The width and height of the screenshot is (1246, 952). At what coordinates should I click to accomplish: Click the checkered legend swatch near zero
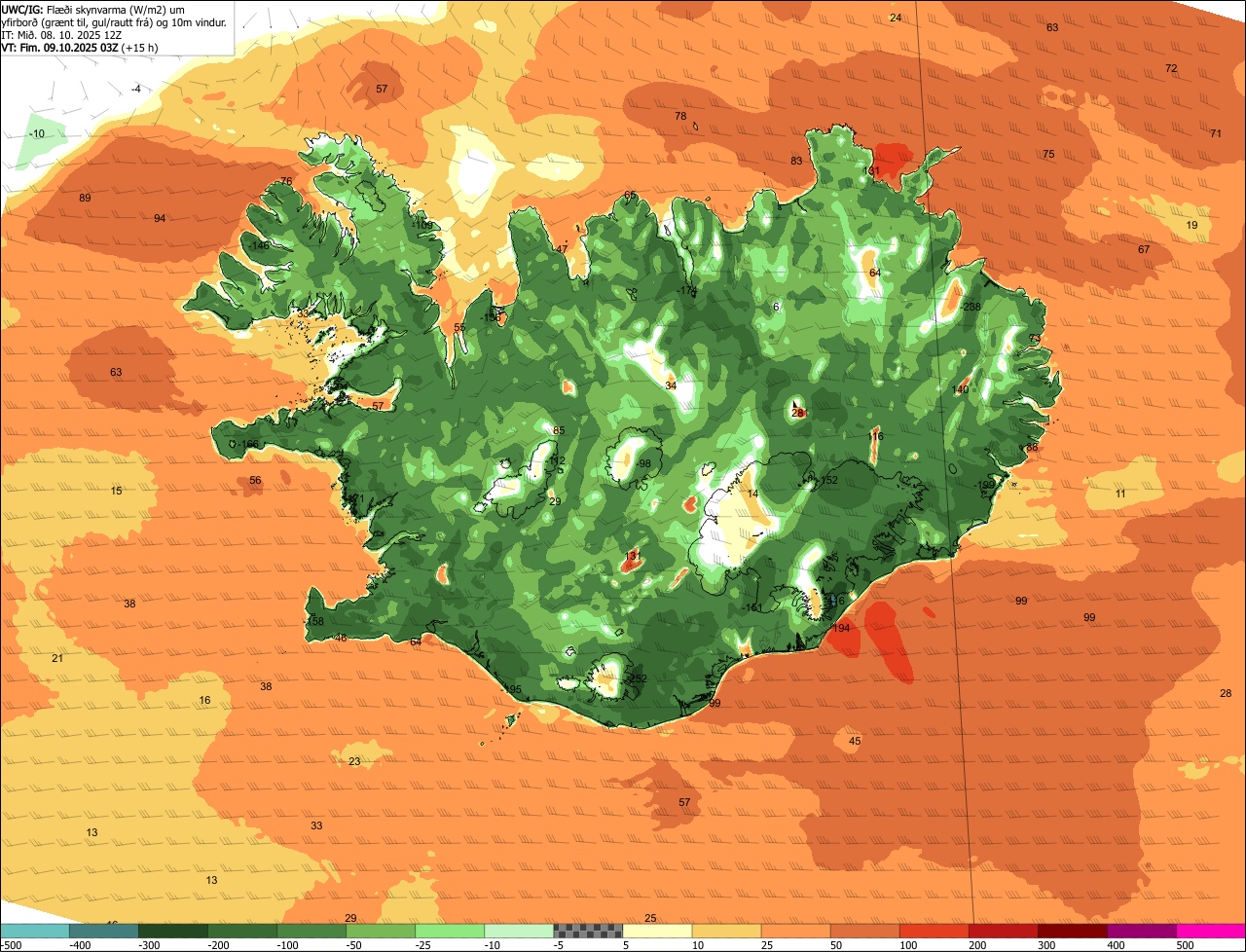(589, 931)
